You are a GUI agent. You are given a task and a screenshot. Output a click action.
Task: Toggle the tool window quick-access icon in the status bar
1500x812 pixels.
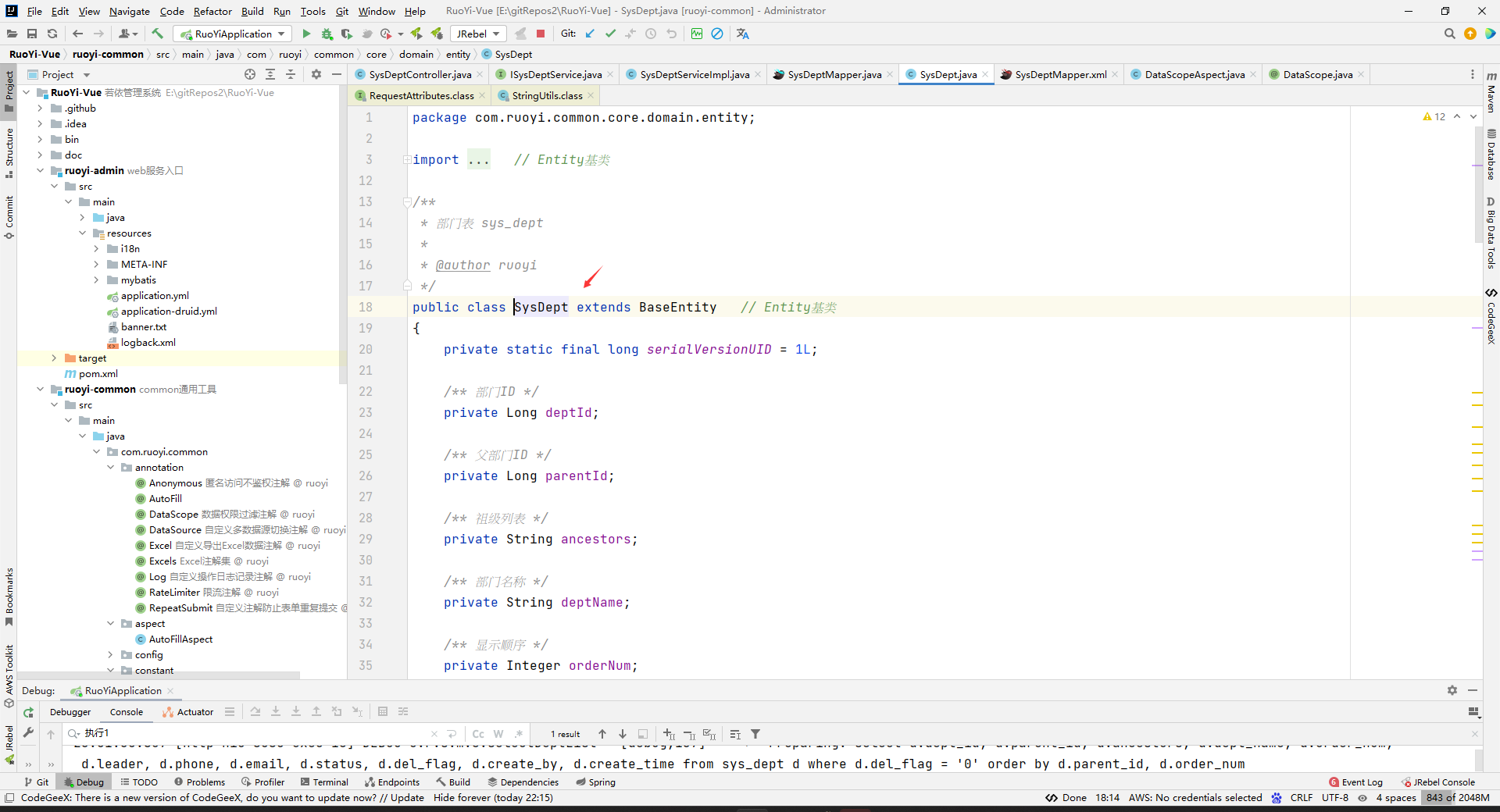(9, 798)
